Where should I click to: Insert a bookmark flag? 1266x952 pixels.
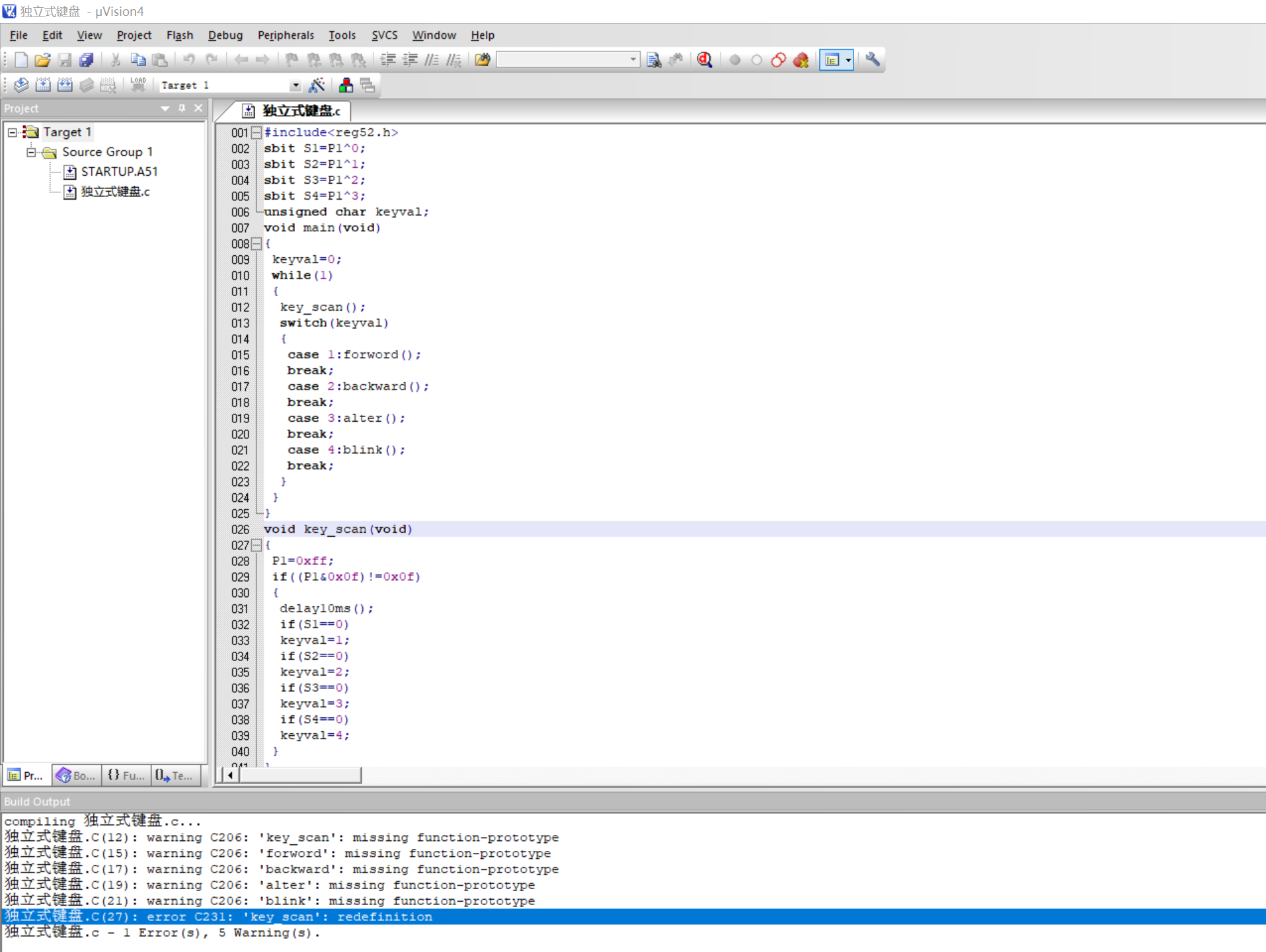coord(292,60)
